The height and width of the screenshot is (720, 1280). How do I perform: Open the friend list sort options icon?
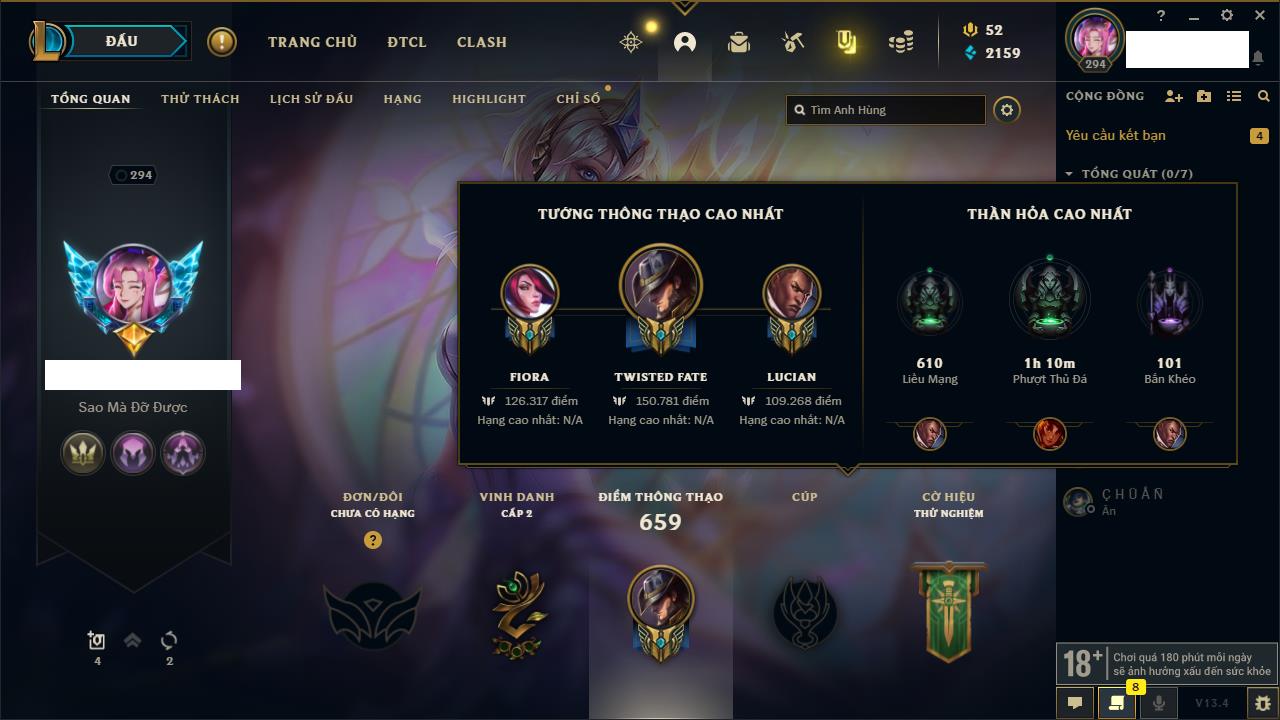(x=1234, y=96)
